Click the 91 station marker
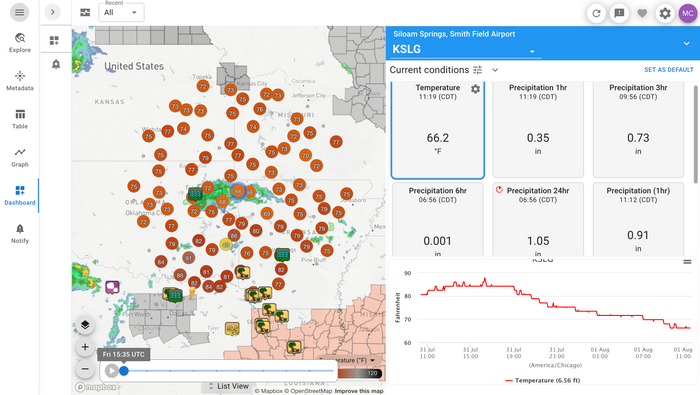The height and width of the screenshot is (395, 700). pos(189,258)
